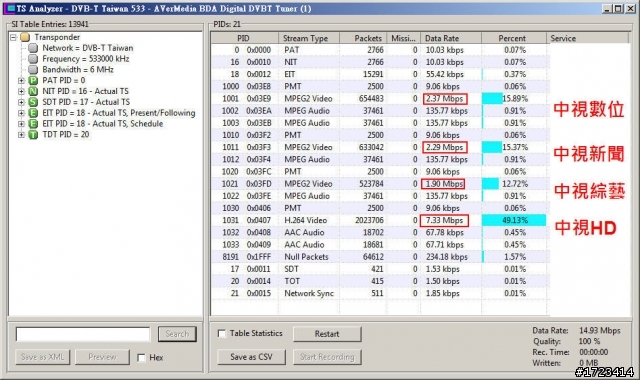The image size is (640, 380).
Task: Select the MPEG Audio row PID 0x03FE
Action: click(x=380, y=196)
